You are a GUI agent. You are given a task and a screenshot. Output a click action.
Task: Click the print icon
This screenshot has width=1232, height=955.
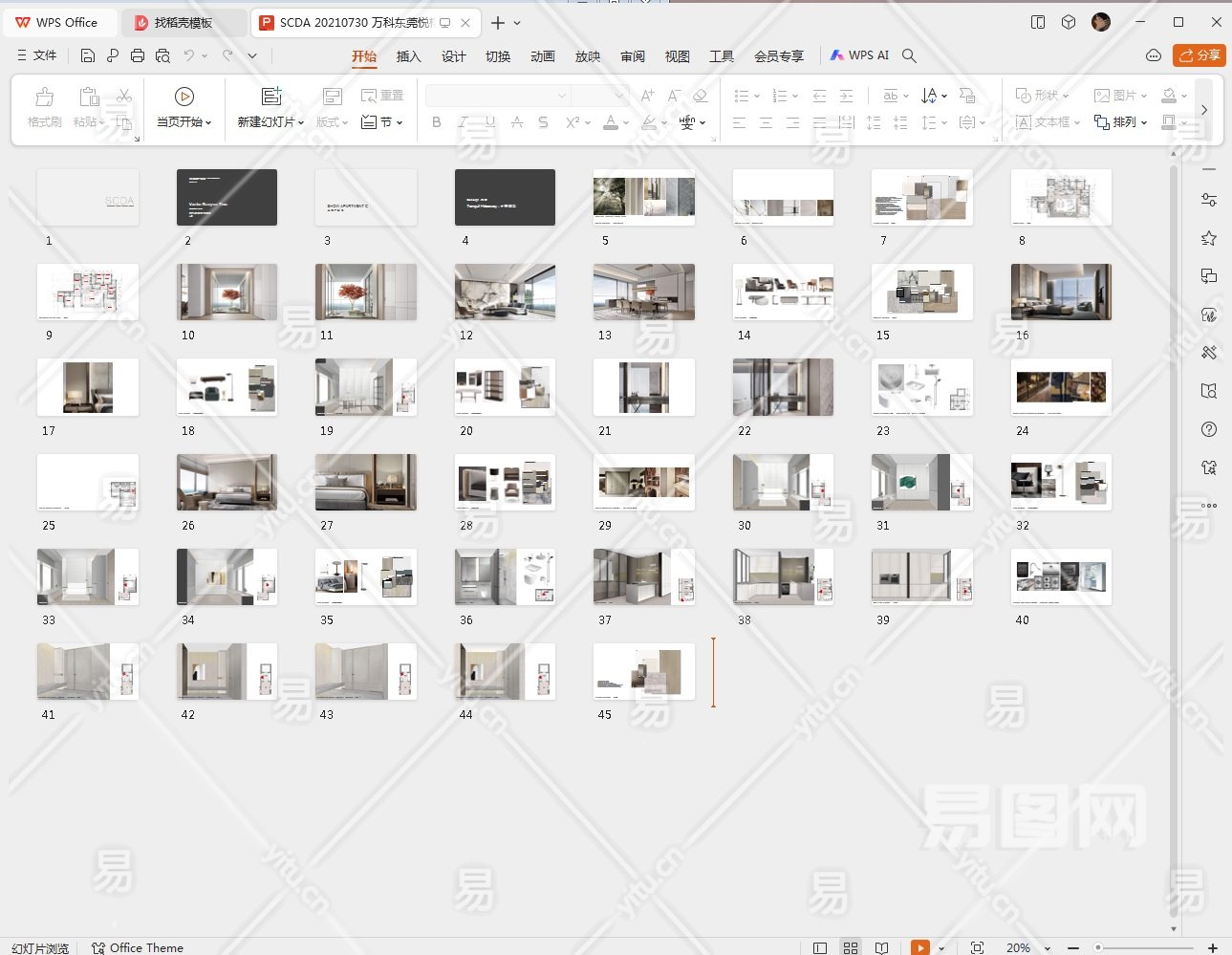pyautogui.click(x=138, y=56)
